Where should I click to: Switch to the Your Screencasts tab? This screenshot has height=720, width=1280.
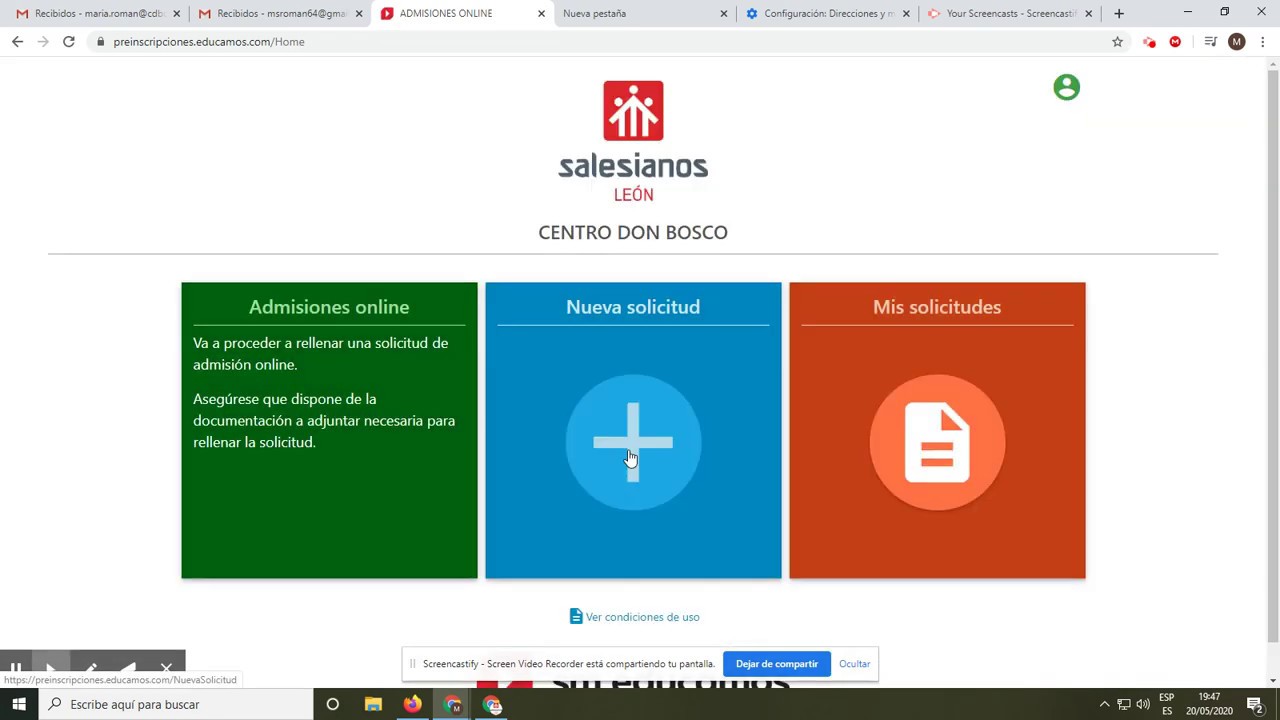pyautogui.click(x=1010, y=14)
